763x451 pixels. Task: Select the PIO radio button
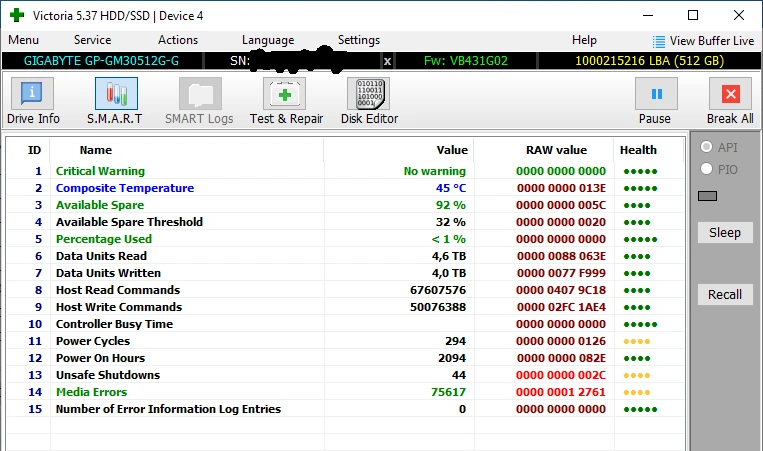[707, 169]
